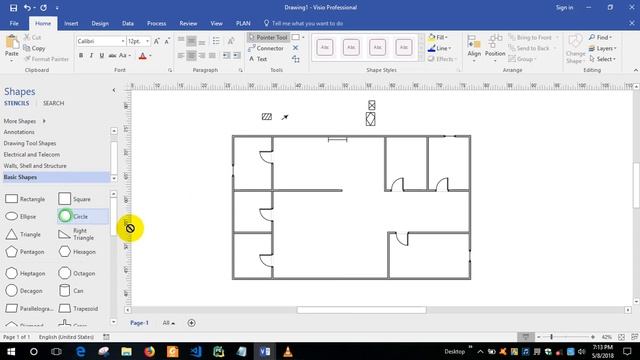Image resolution: width=640 pixels, height=360 pixels.
Task: Toggle strikethrough formatting
Action: [112, 56]
